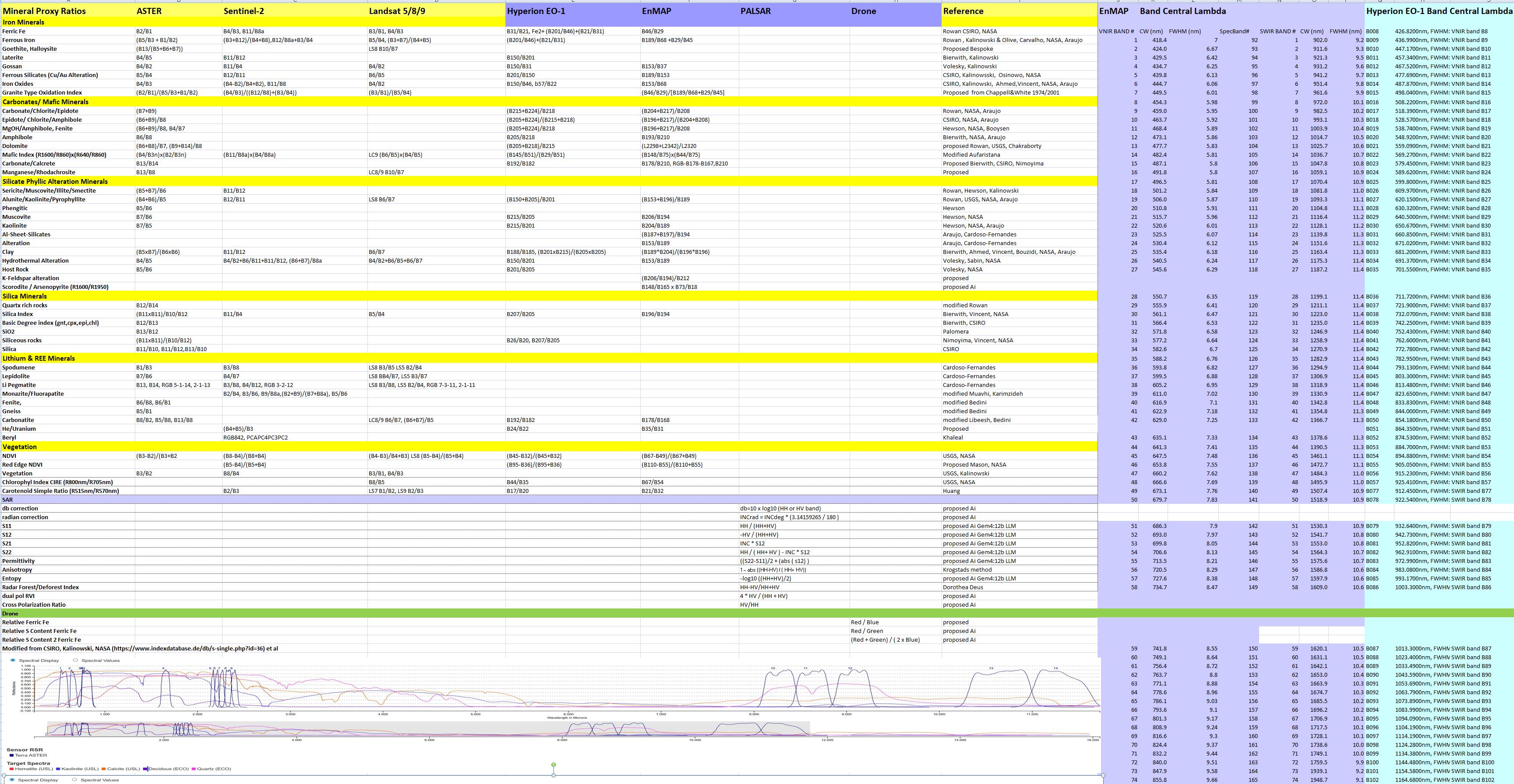The width and height of the screenshot is (1514, 784).
Task: Select the Hyperion EO-1 column header in purple
Action: (x=573, y=11)
